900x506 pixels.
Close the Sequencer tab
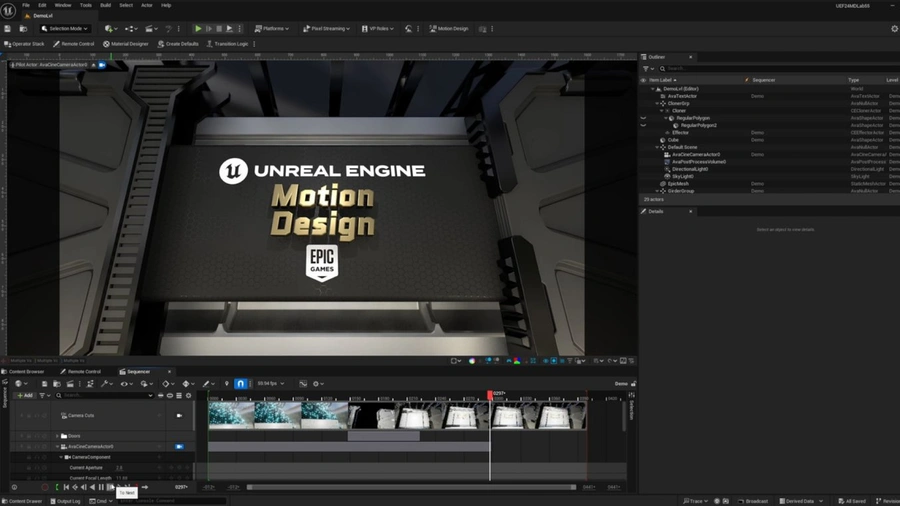click(x=169, y=372)
